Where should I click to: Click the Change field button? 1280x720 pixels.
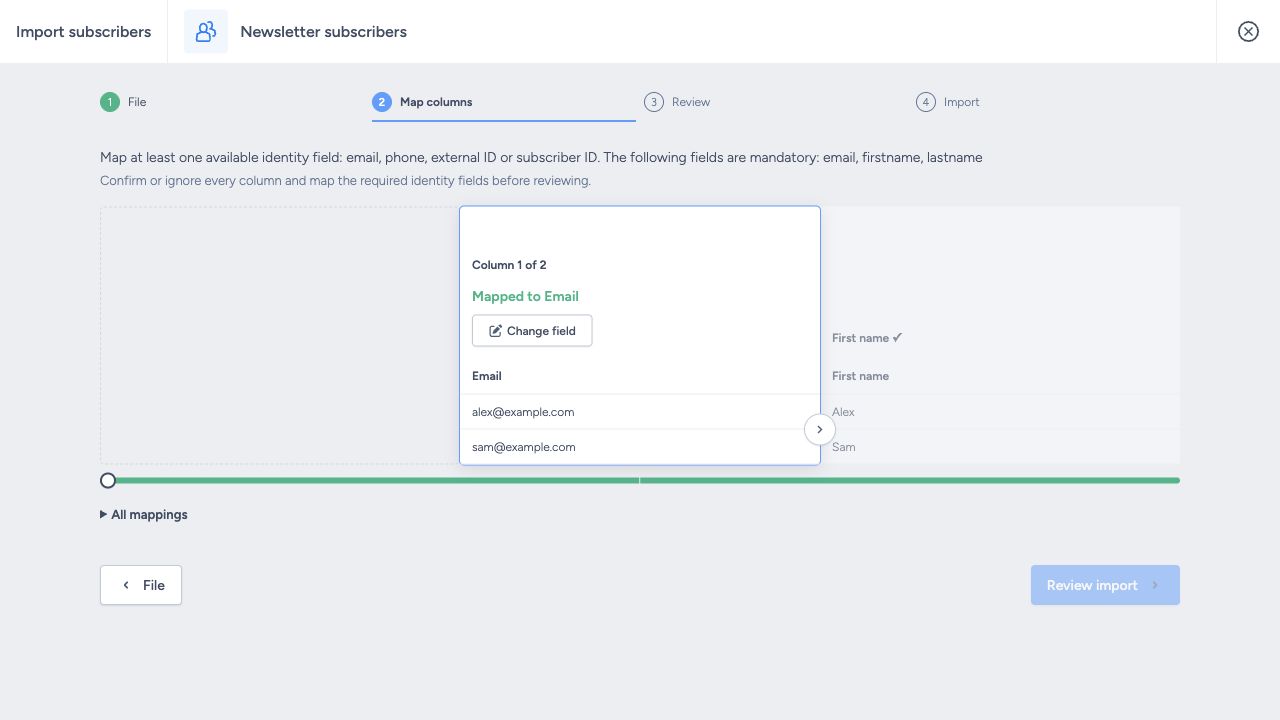click(532, 331)
